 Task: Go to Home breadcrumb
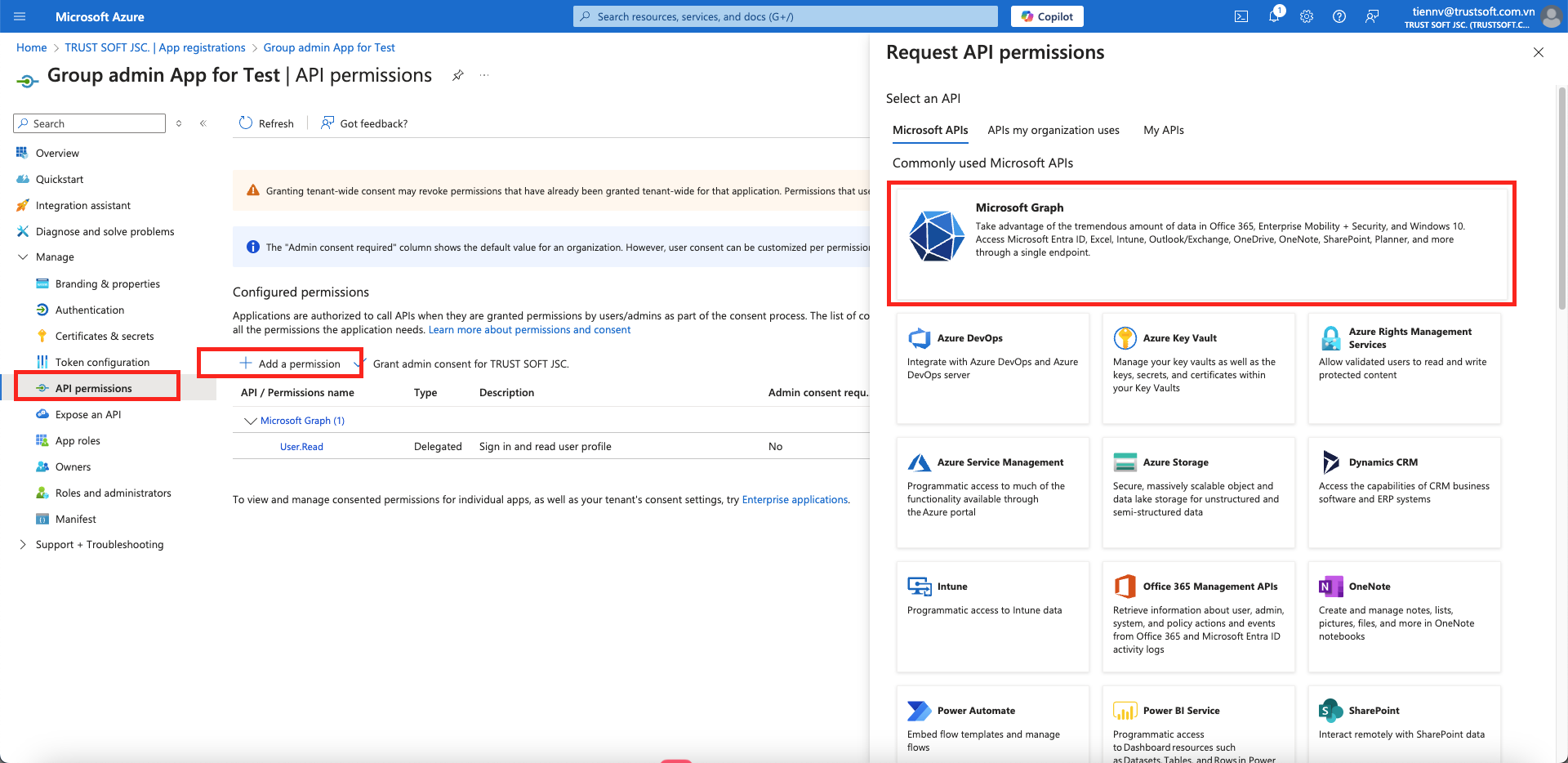coord(31,47)
